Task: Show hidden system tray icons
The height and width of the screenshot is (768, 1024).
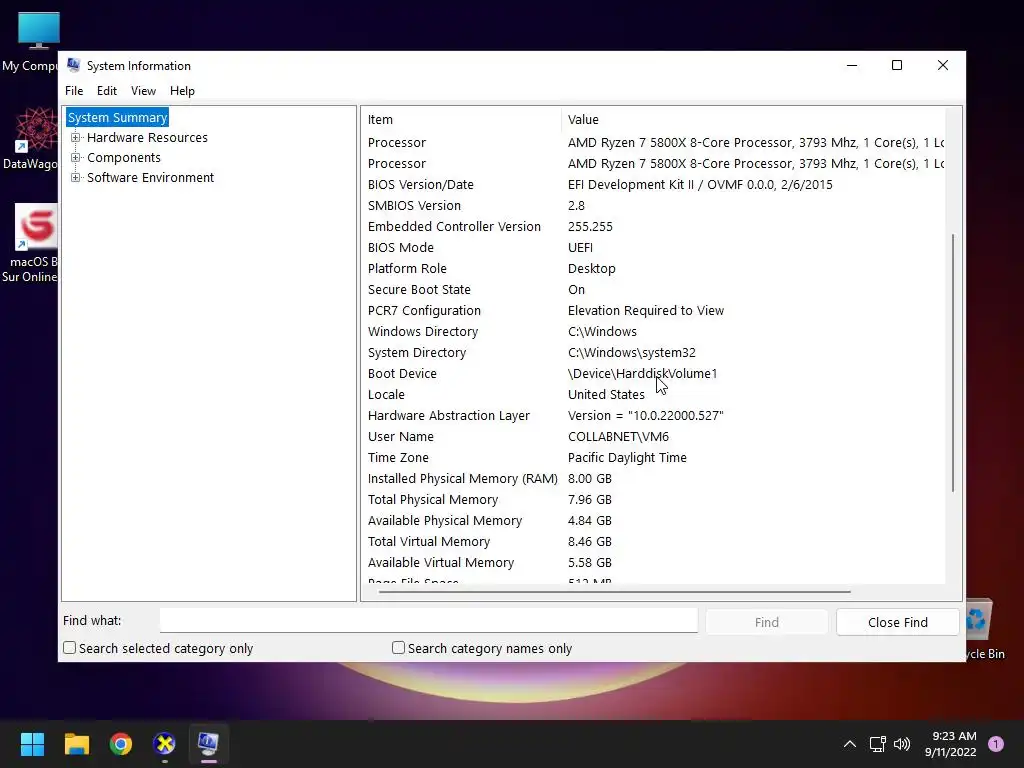Action: 850,744
